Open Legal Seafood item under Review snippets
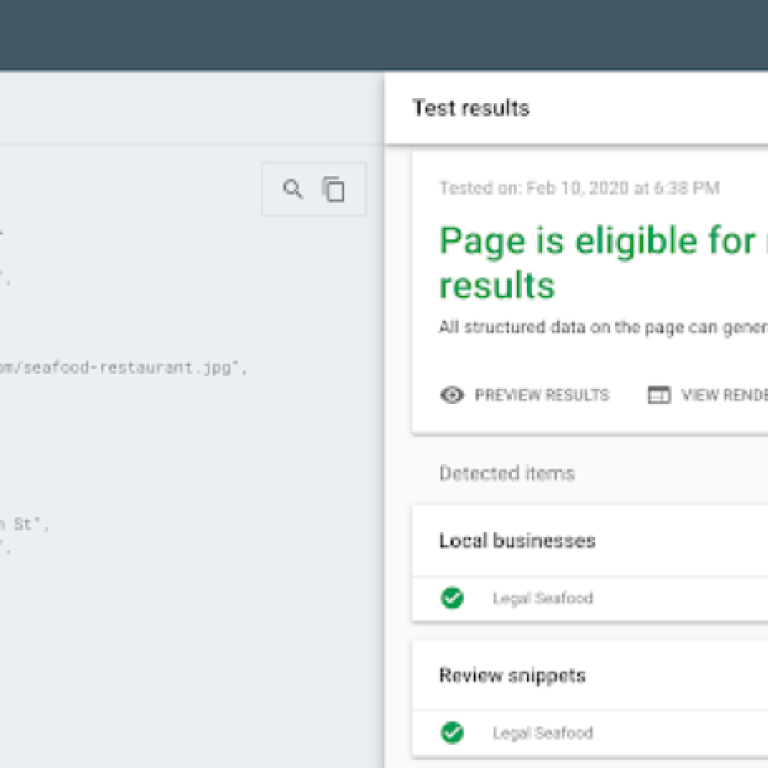Viewport: 768px width, 768px height. (542, 733)
